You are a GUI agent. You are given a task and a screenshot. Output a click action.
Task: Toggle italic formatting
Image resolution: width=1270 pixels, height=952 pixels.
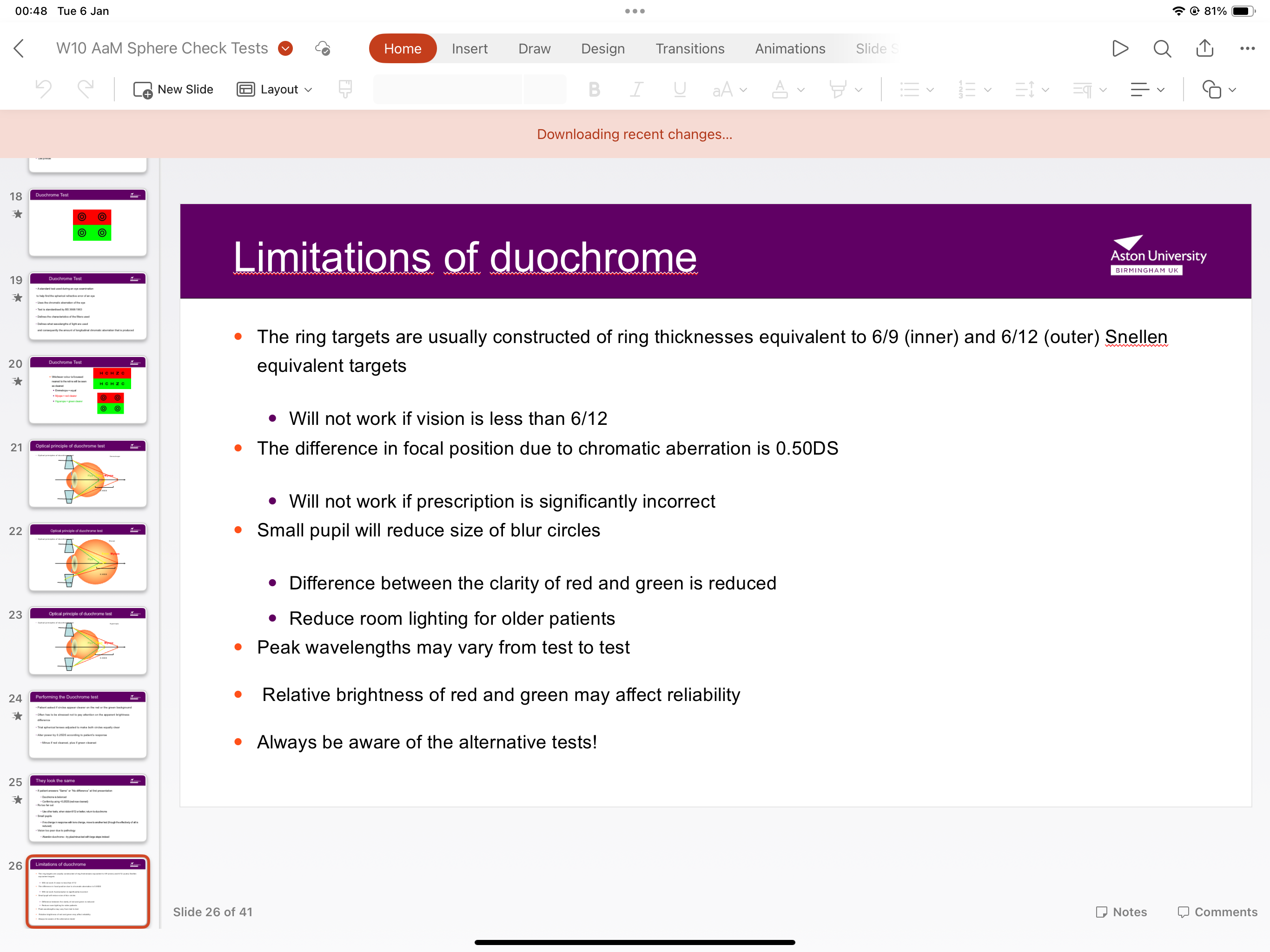[x=636, y=89]
